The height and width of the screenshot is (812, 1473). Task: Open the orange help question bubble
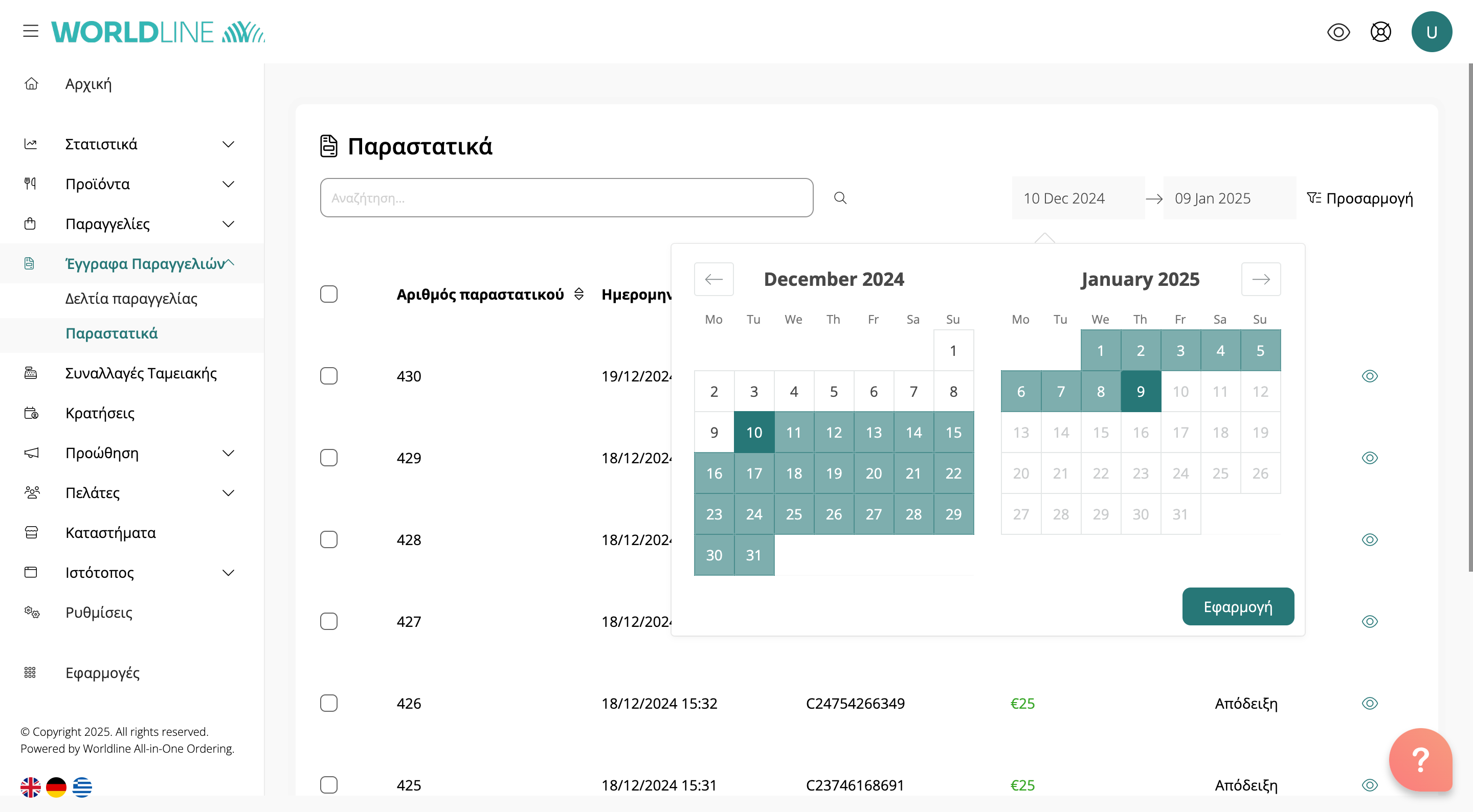1420,759
